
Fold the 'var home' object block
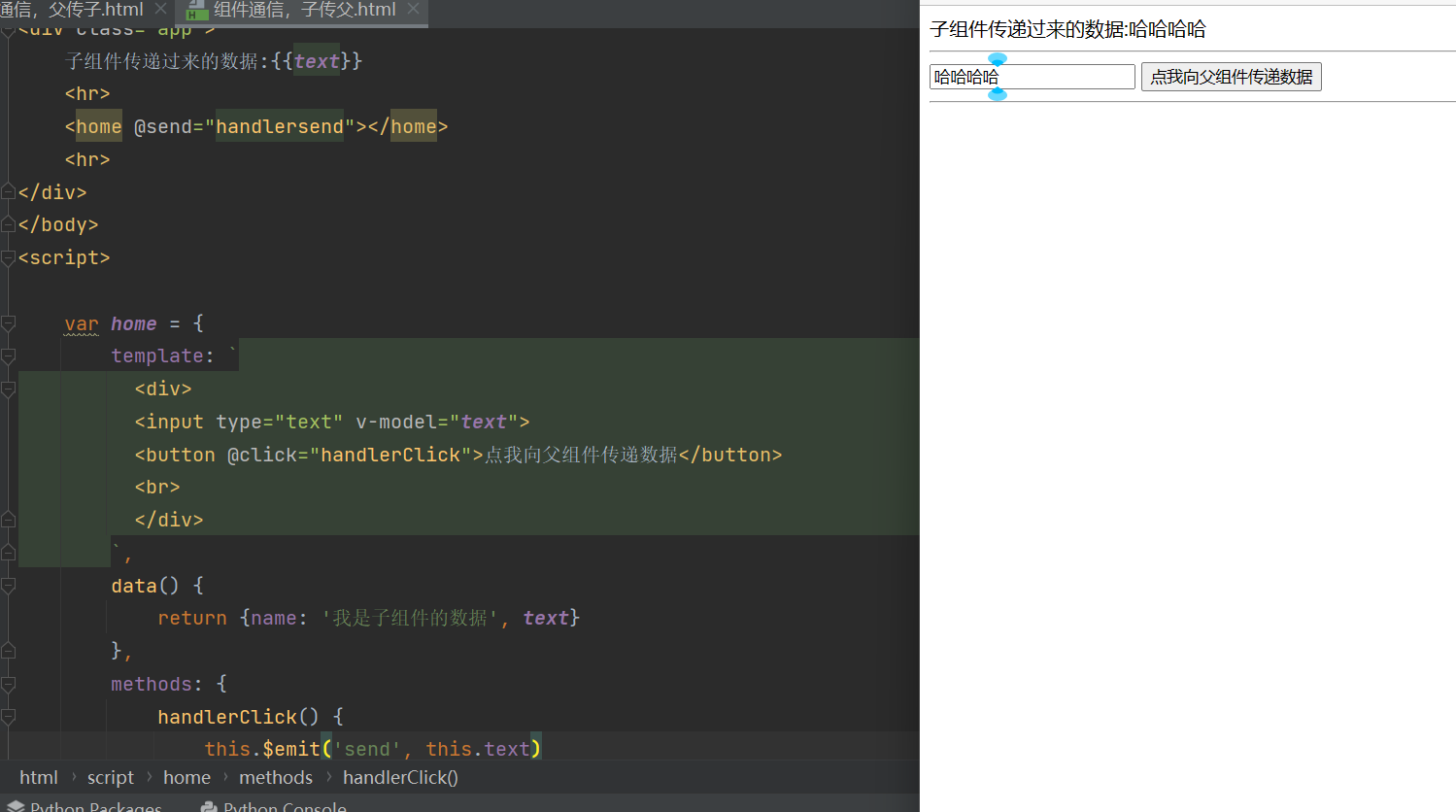[8, 323]
